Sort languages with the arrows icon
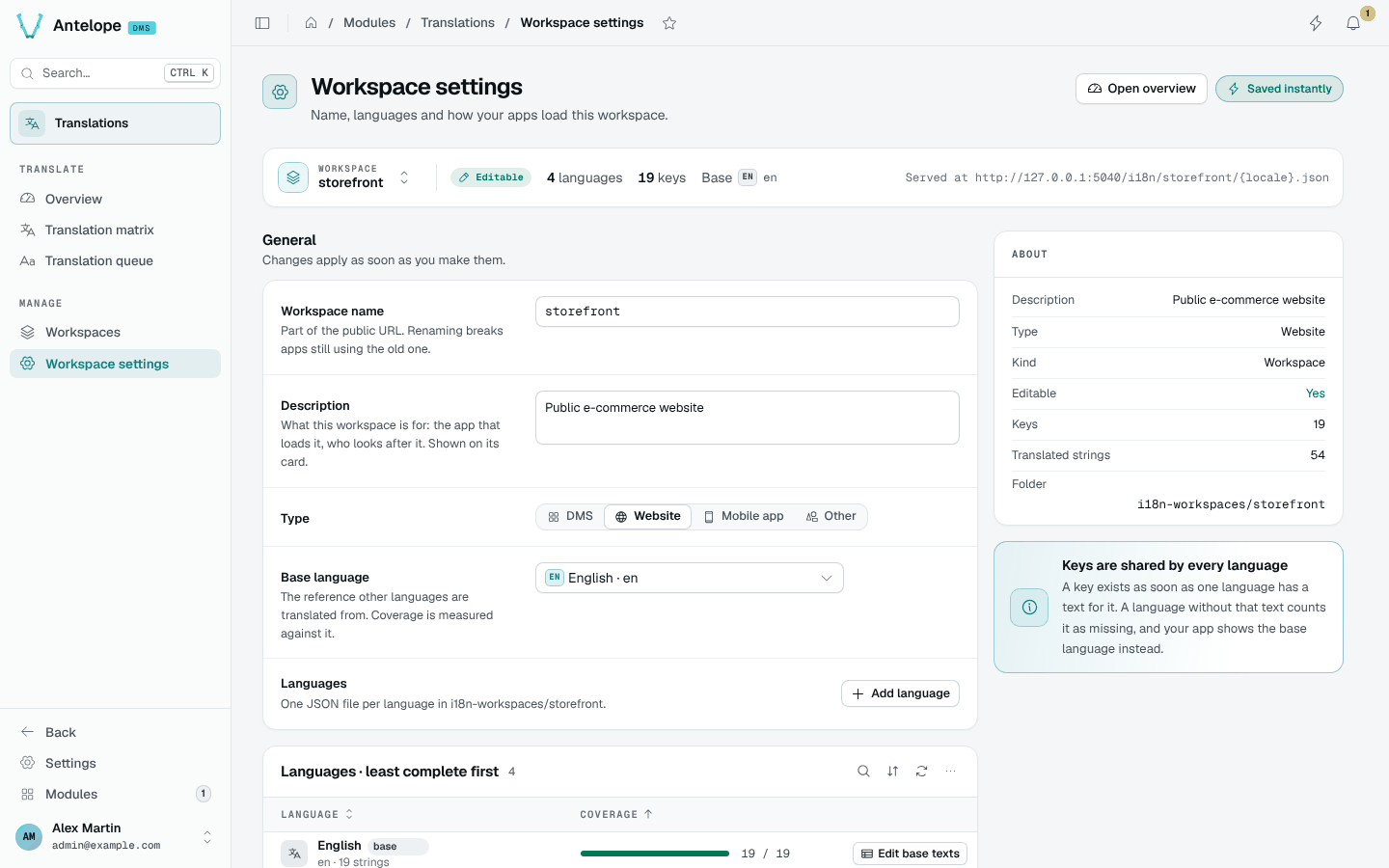The width and height of the screenshot is (1389, 868). pyautogui.click(x=892, y=772)
